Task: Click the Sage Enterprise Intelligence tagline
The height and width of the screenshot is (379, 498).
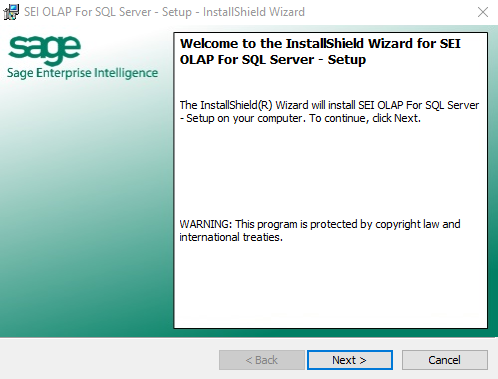Action: [x=83, y=73]
